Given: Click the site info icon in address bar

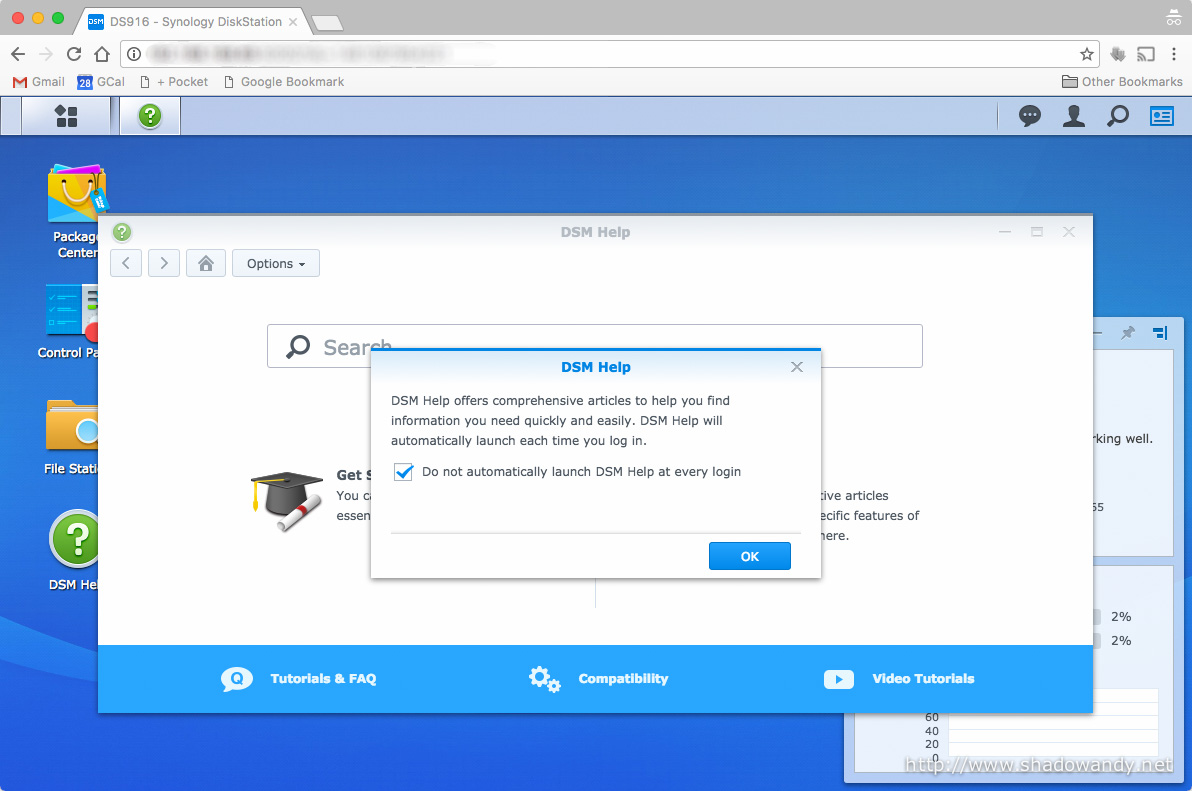Looking at the screenshot, I should point(134,54).
